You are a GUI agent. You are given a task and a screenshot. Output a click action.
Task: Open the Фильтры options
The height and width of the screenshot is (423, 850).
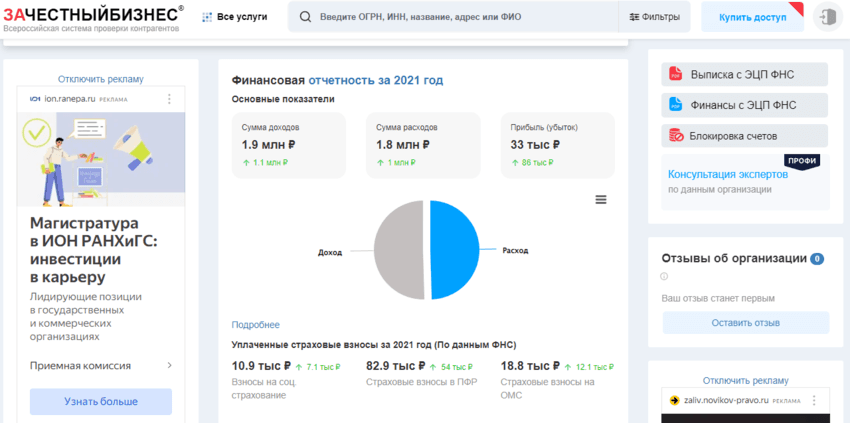(654, 17)
